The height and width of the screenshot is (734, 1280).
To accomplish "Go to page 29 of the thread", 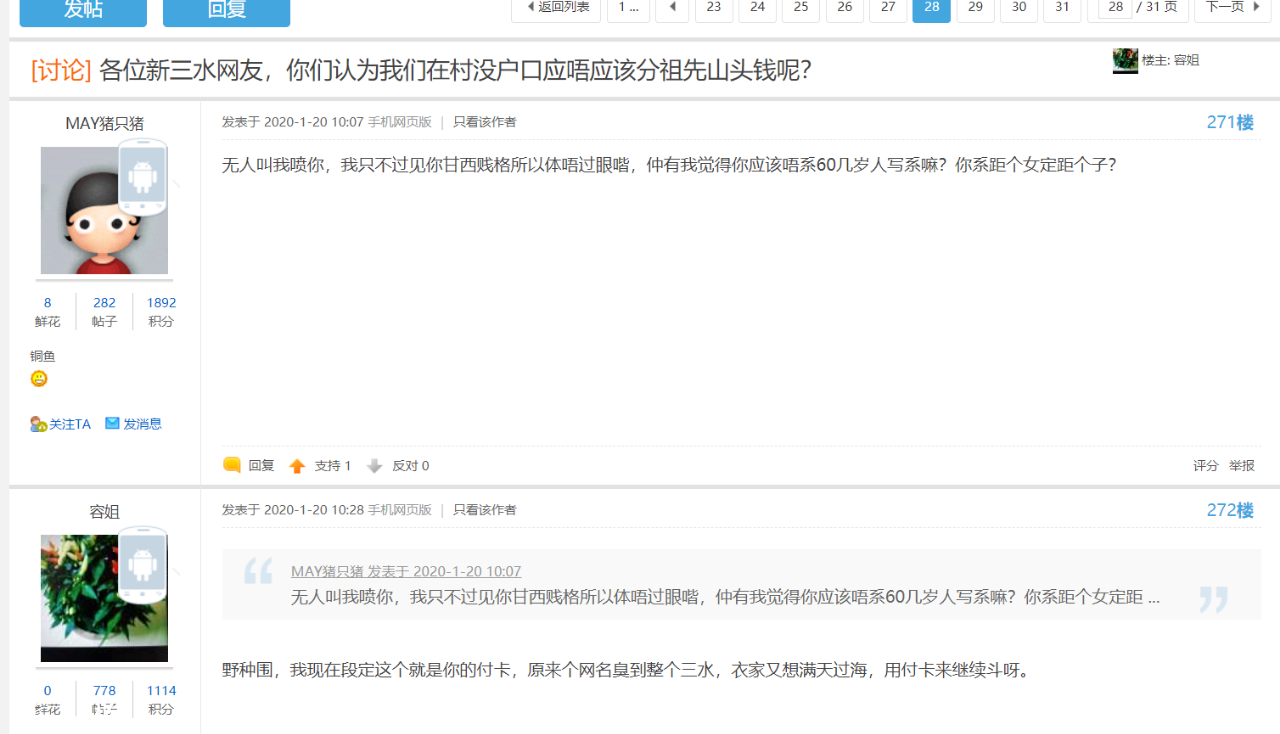I will 975,8.
